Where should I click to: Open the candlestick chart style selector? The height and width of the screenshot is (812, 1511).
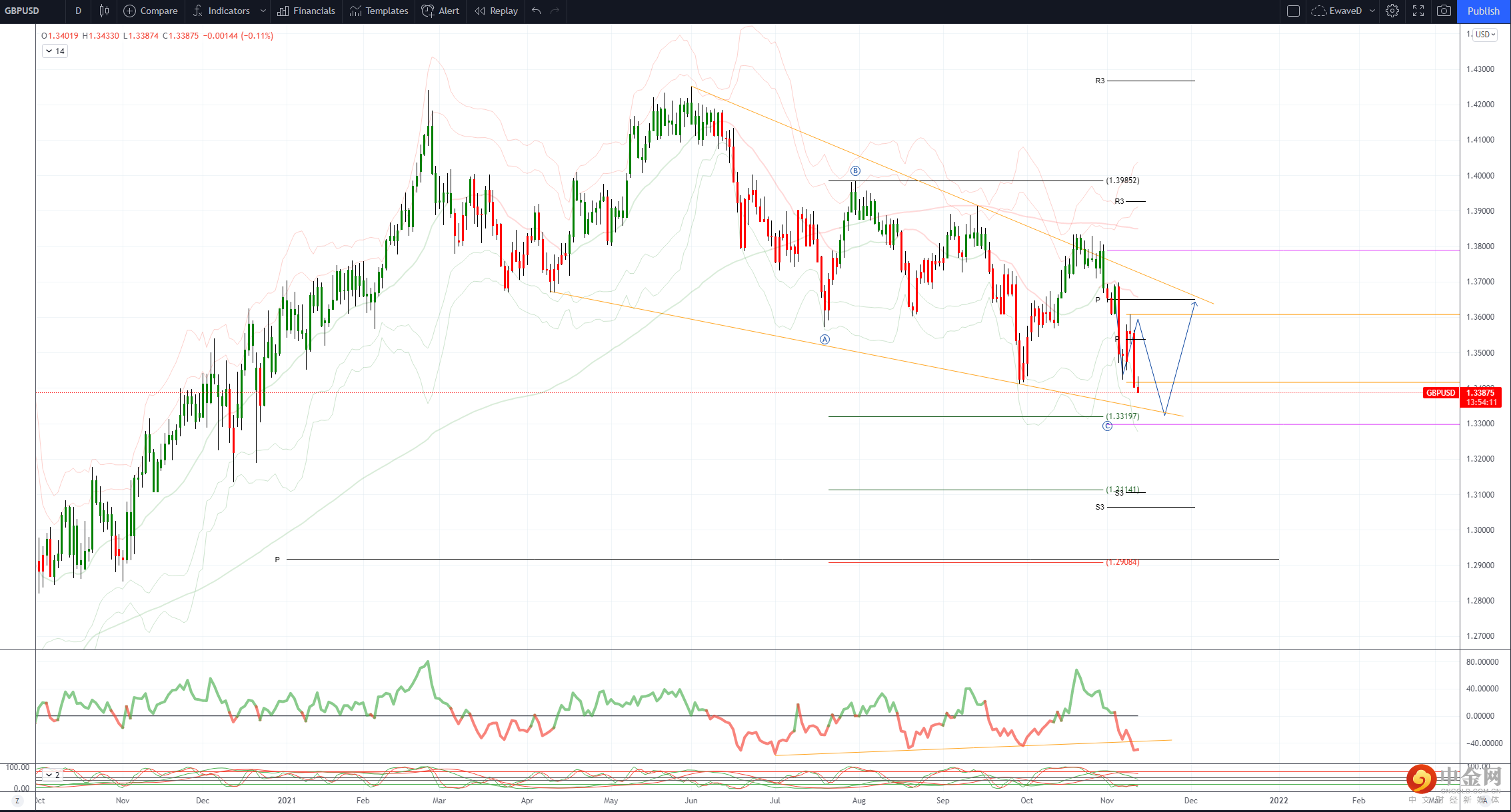[104, 11]
